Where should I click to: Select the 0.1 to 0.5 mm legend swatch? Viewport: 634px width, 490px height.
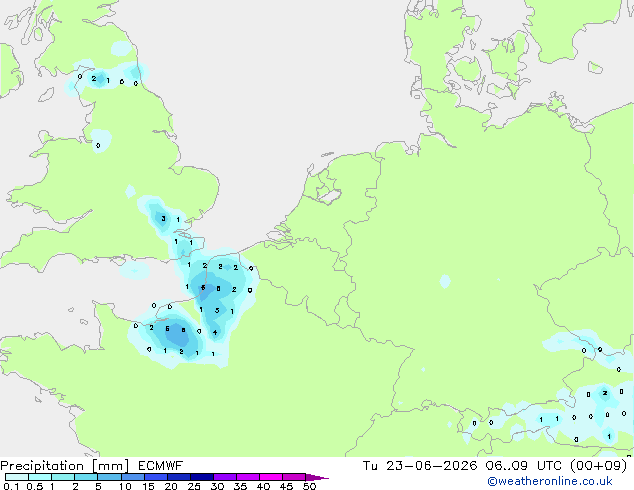click(17, 477)
